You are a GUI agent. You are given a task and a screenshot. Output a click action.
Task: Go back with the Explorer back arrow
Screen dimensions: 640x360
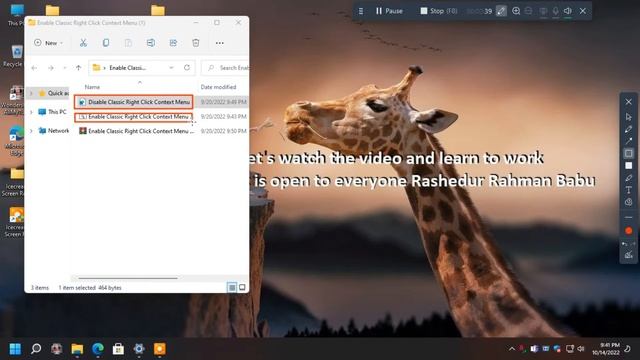pos(34,68)
